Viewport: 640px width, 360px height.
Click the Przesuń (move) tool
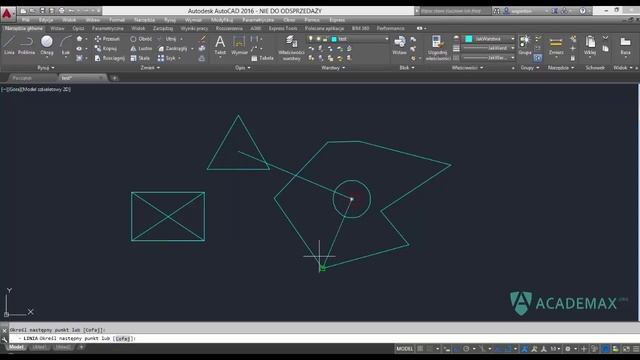[107, 39]
